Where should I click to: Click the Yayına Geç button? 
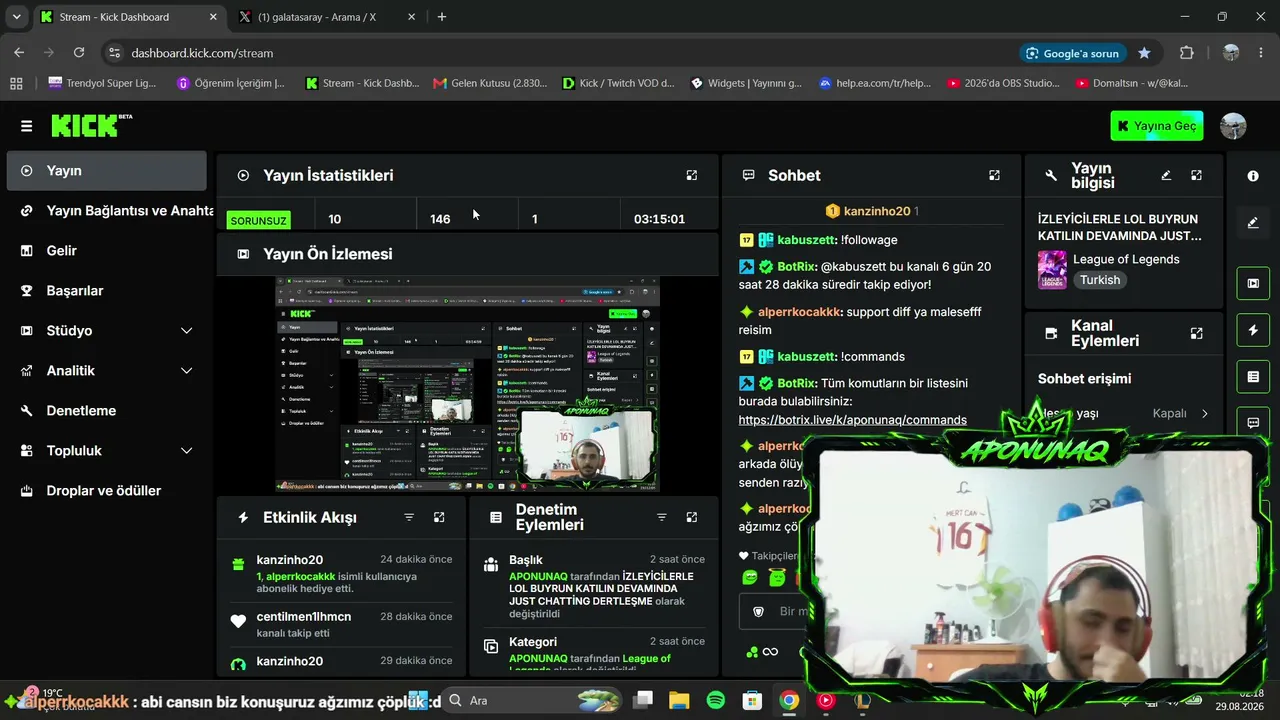pyautogui.click(x=1157, y=126)
